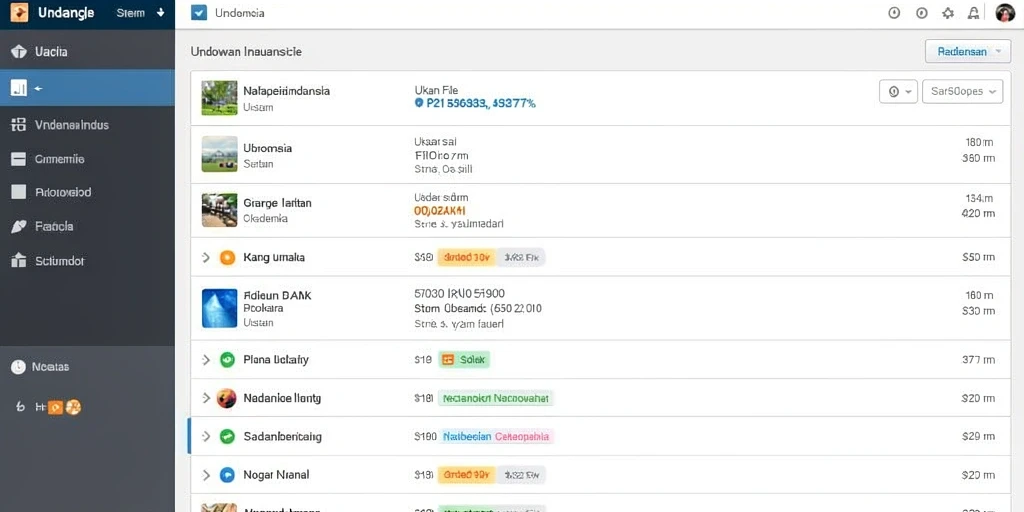Open the SarS0opes dropdown
The height and width of the screenshot is (512, 1024).
(963, 91)
